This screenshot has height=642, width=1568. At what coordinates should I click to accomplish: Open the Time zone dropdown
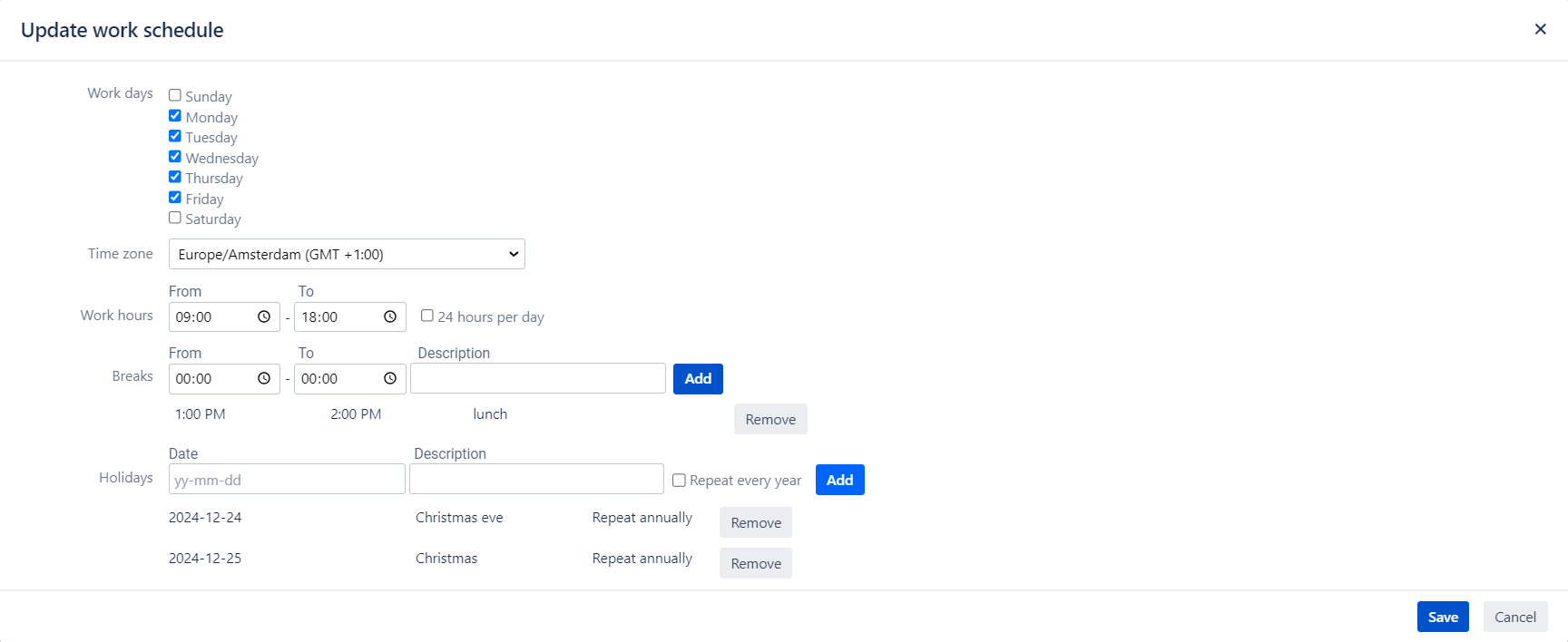(x=347, y=254)
